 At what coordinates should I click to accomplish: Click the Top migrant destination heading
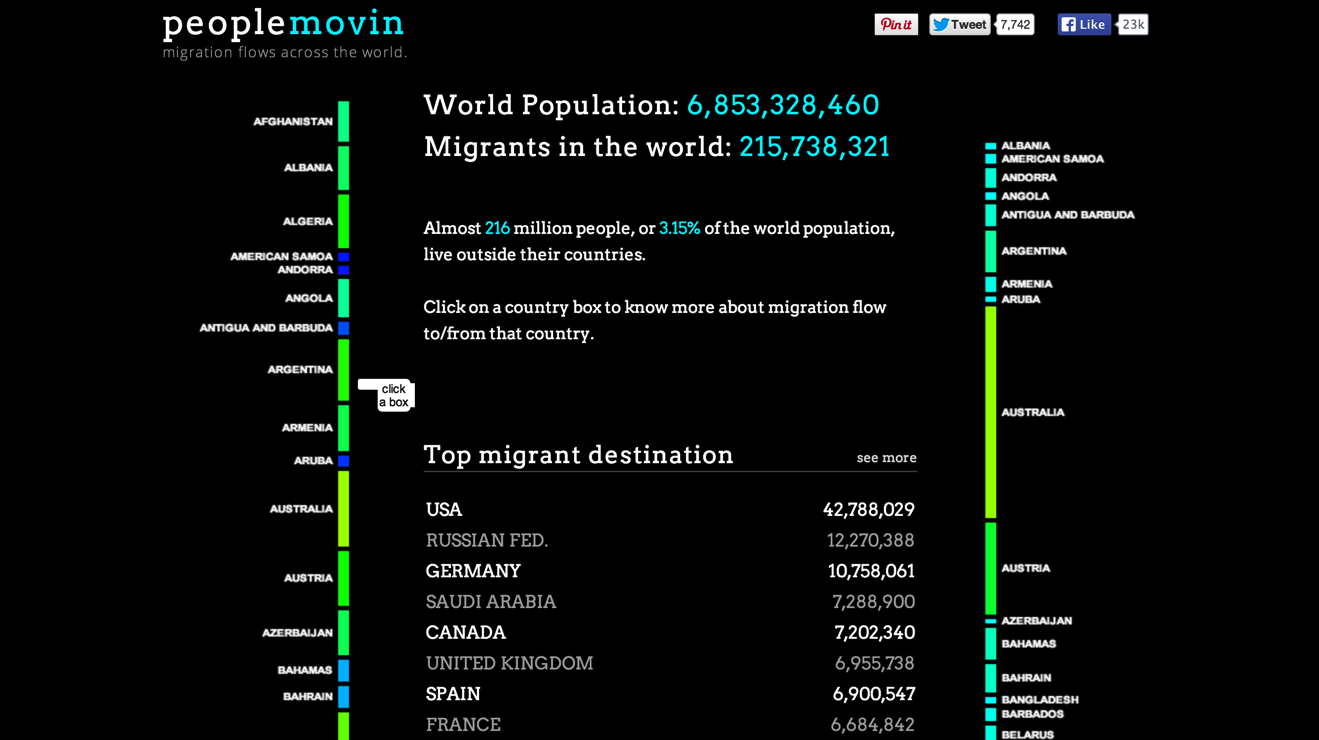579,455
